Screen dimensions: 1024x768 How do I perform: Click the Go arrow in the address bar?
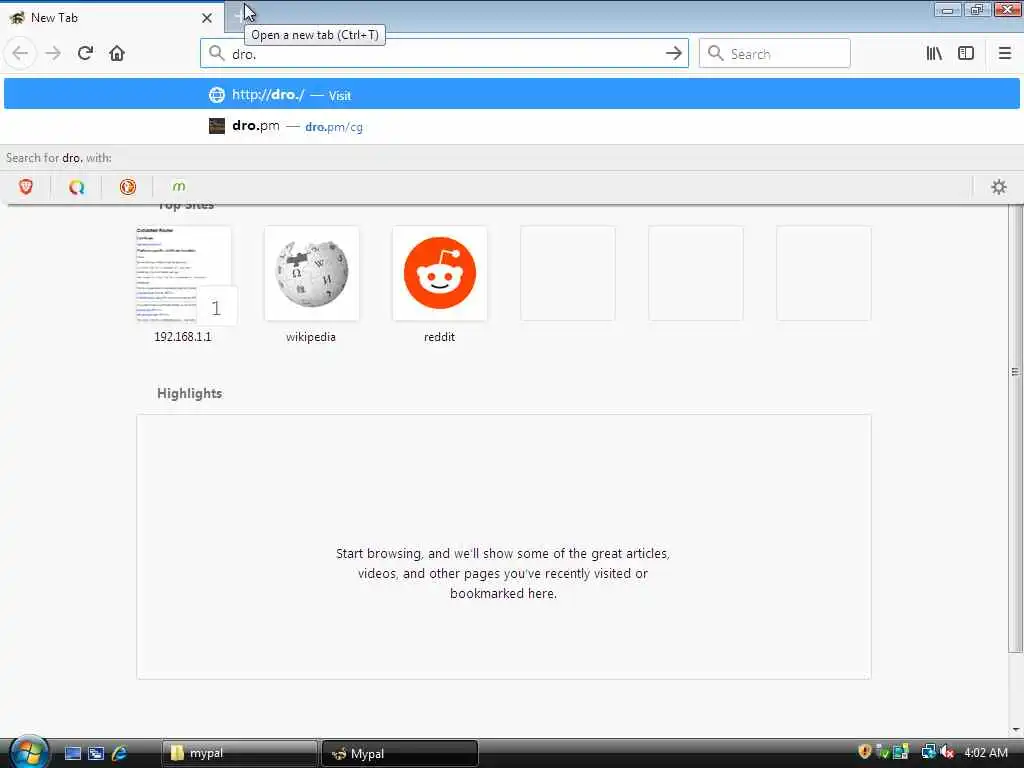(673, 54)
